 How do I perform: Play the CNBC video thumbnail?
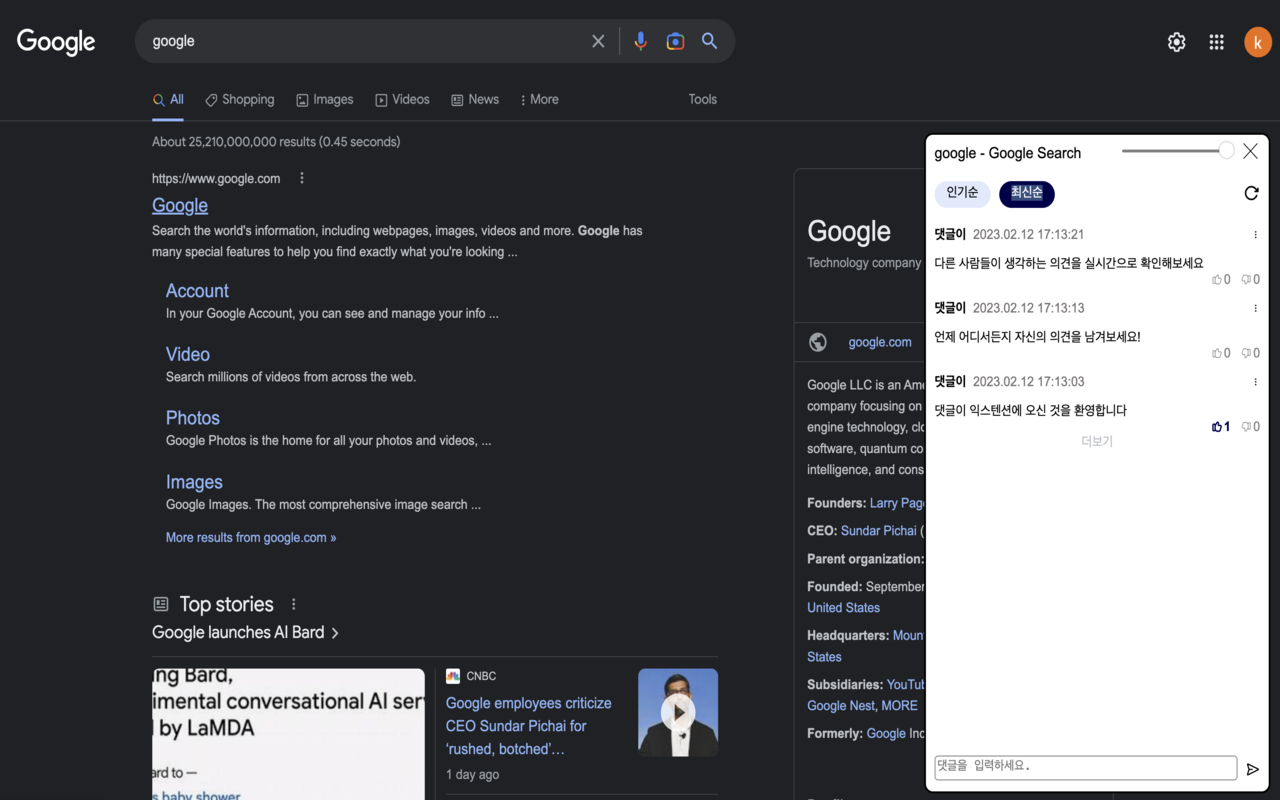[678, 712]
